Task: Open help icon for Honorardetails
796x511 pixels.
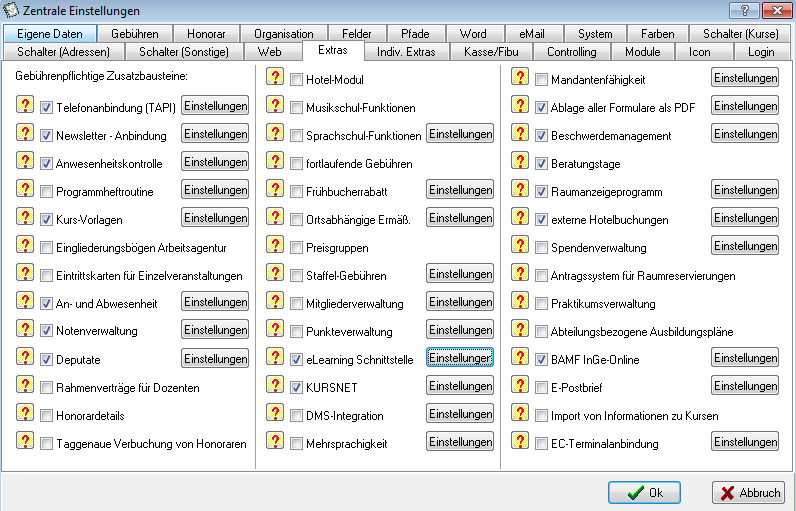Action: (25, 413)
